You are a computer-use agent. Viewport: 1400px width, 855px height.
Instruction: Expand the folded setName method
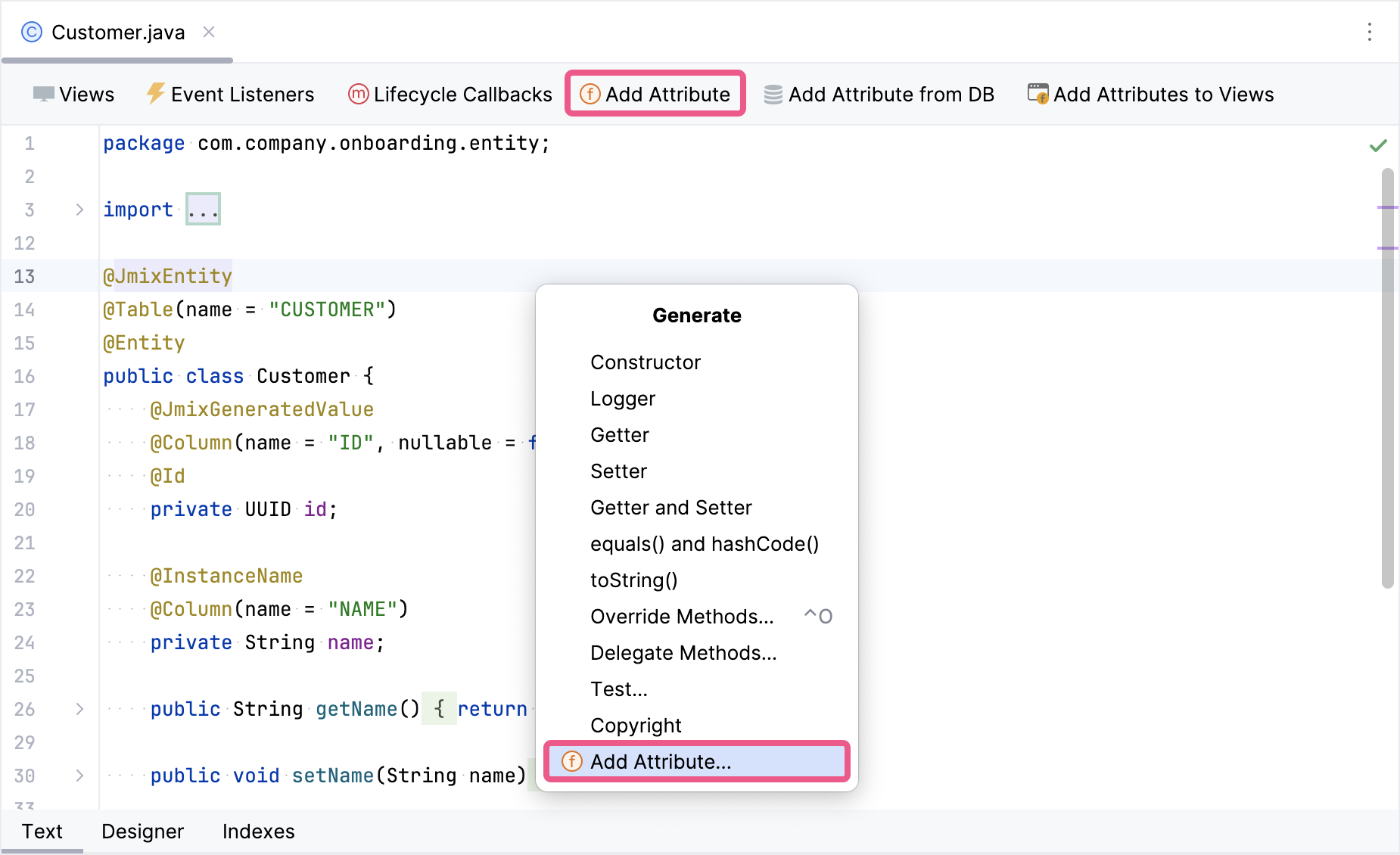tap(79, 776)
